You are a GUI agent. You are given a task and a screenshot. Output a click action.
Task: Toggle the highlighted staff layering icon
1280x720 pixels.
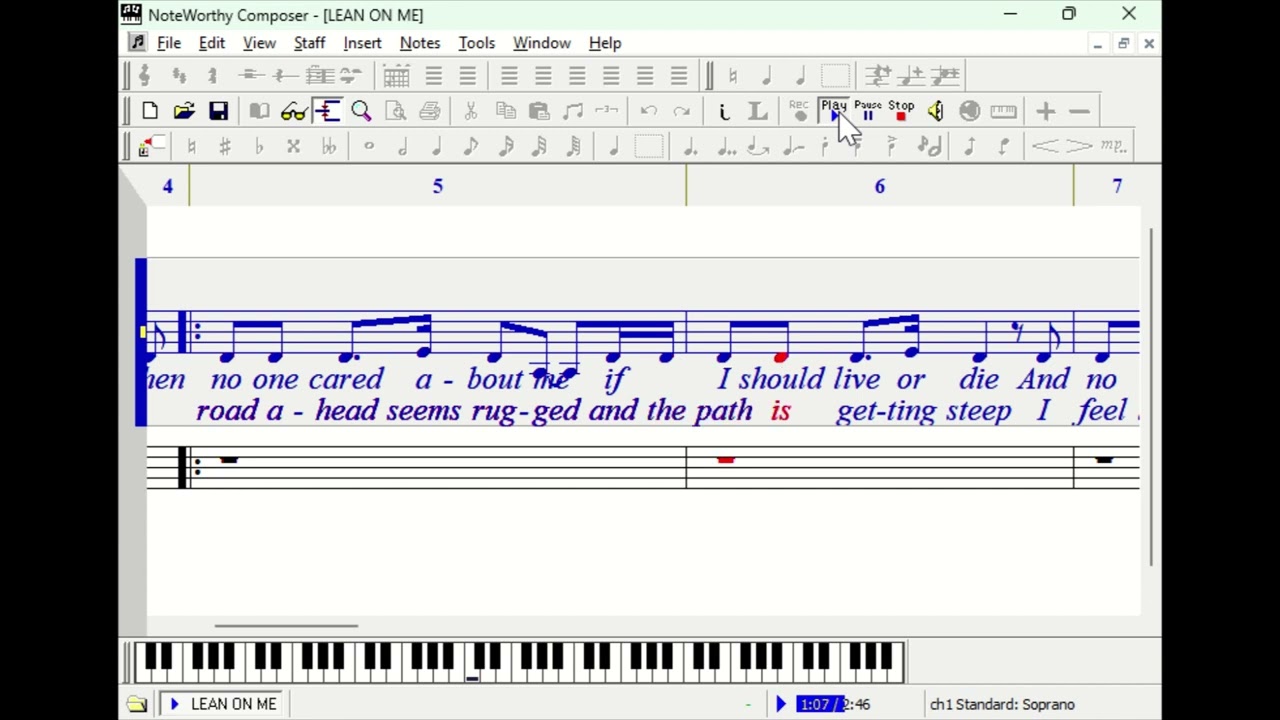(327, 111)
